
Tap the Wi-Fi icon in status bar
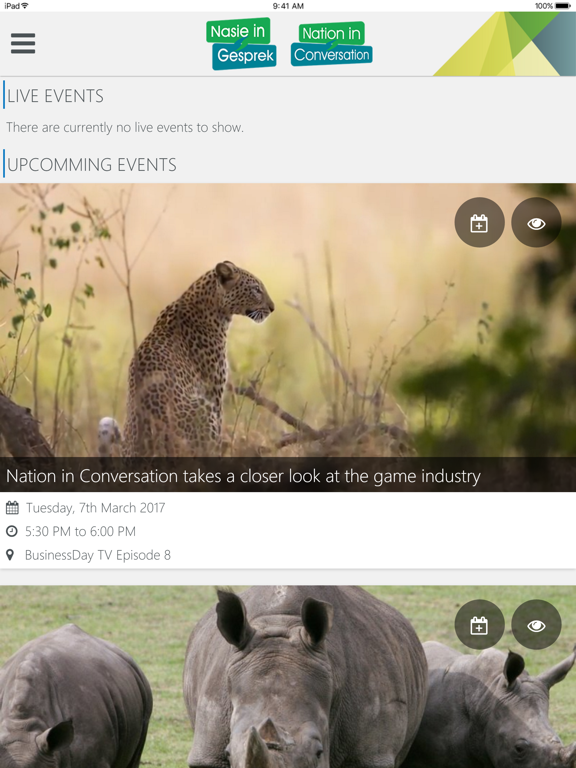pos(25,6)
